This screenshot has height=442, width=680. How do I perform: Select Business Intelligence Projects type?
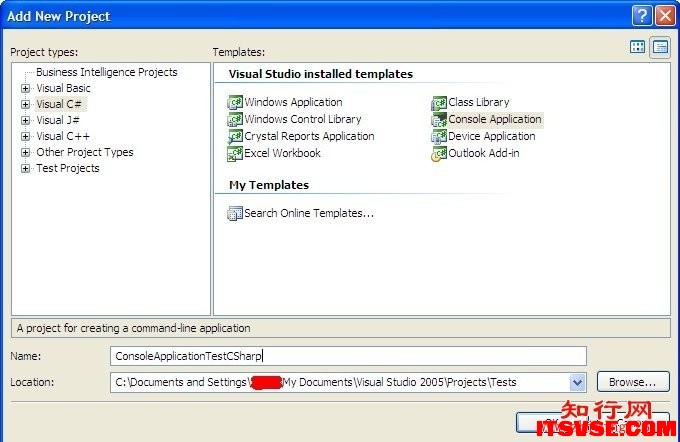[x=107, y=72]
